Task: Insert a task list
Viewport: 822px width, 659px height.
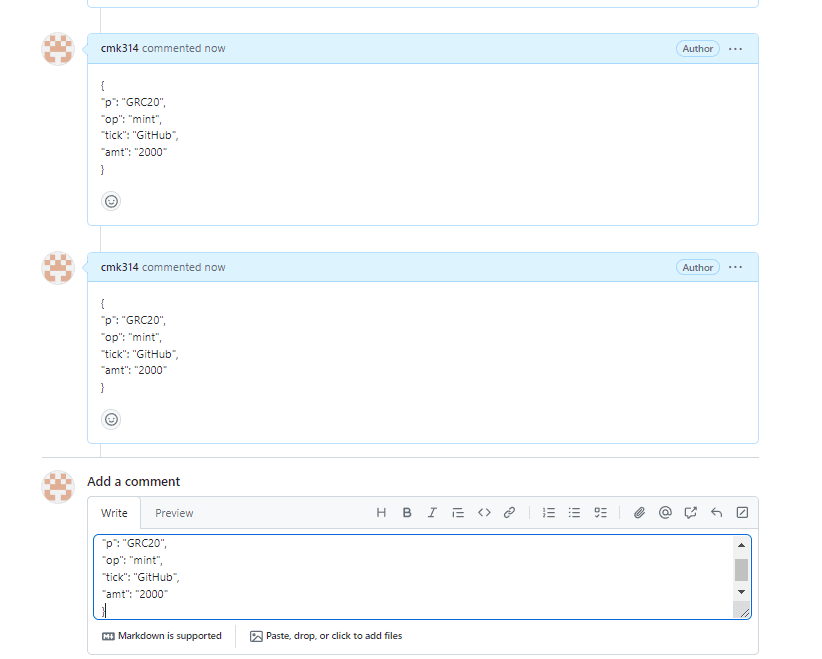Action: pos(600,513)
